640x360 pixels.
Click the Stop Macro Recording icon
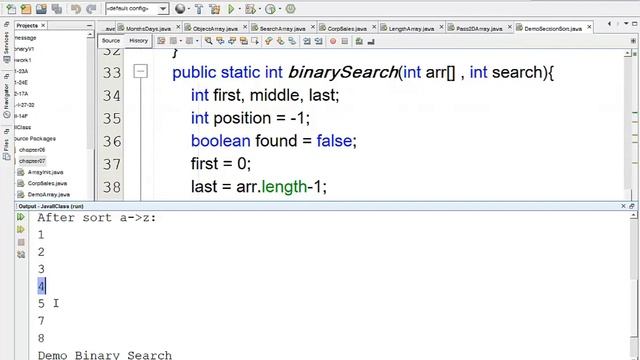(344, 41)
